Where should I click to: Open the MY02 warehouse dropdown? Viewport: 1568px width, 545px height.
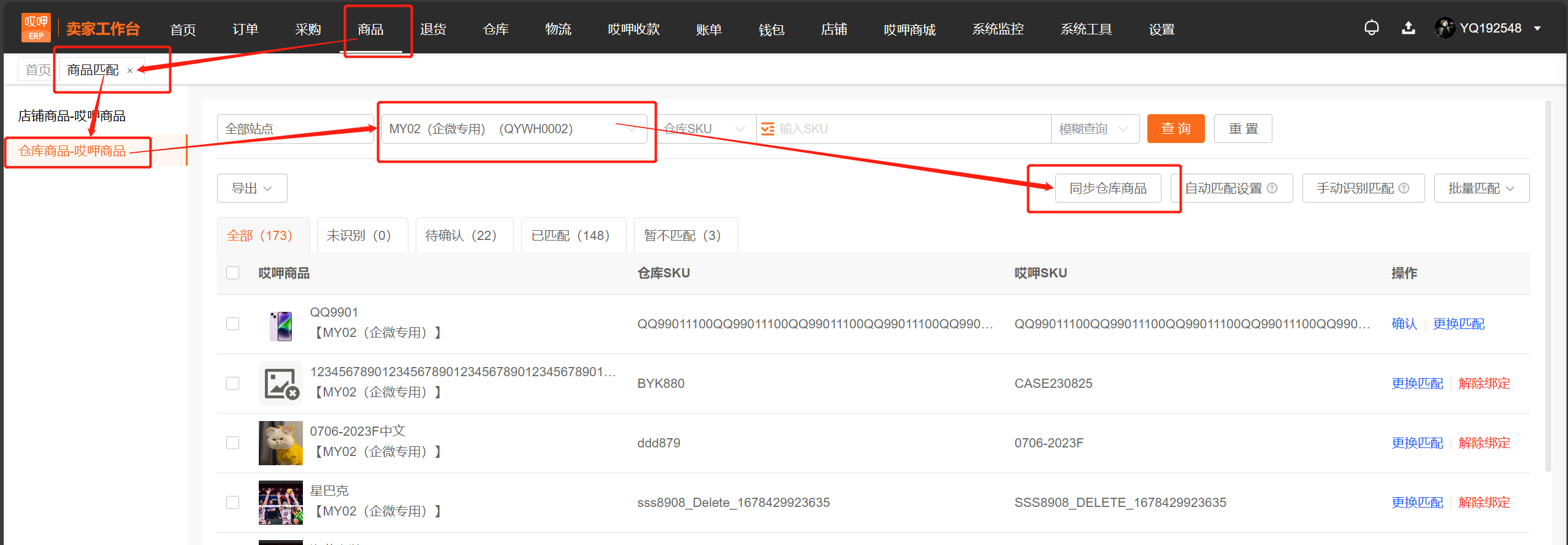click(x=514, y=129)
